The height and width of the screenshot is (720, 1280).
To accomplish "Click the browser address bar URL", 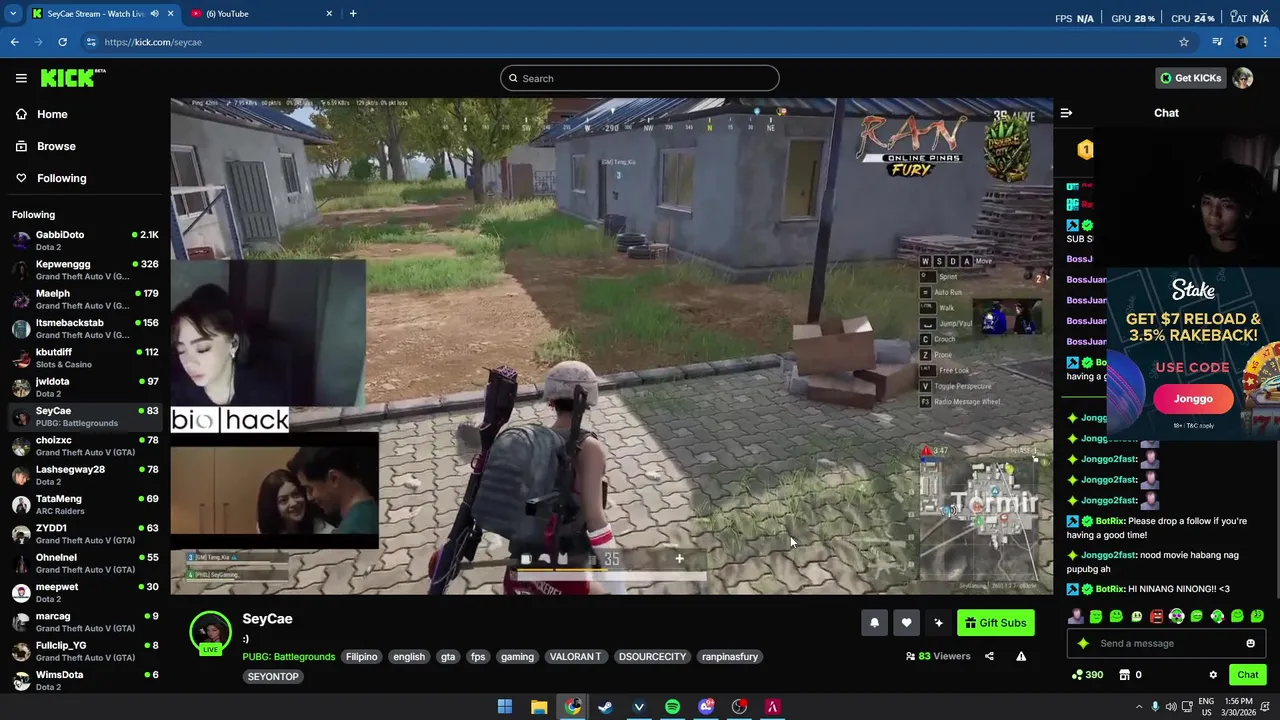I will (x=153, y=42).
